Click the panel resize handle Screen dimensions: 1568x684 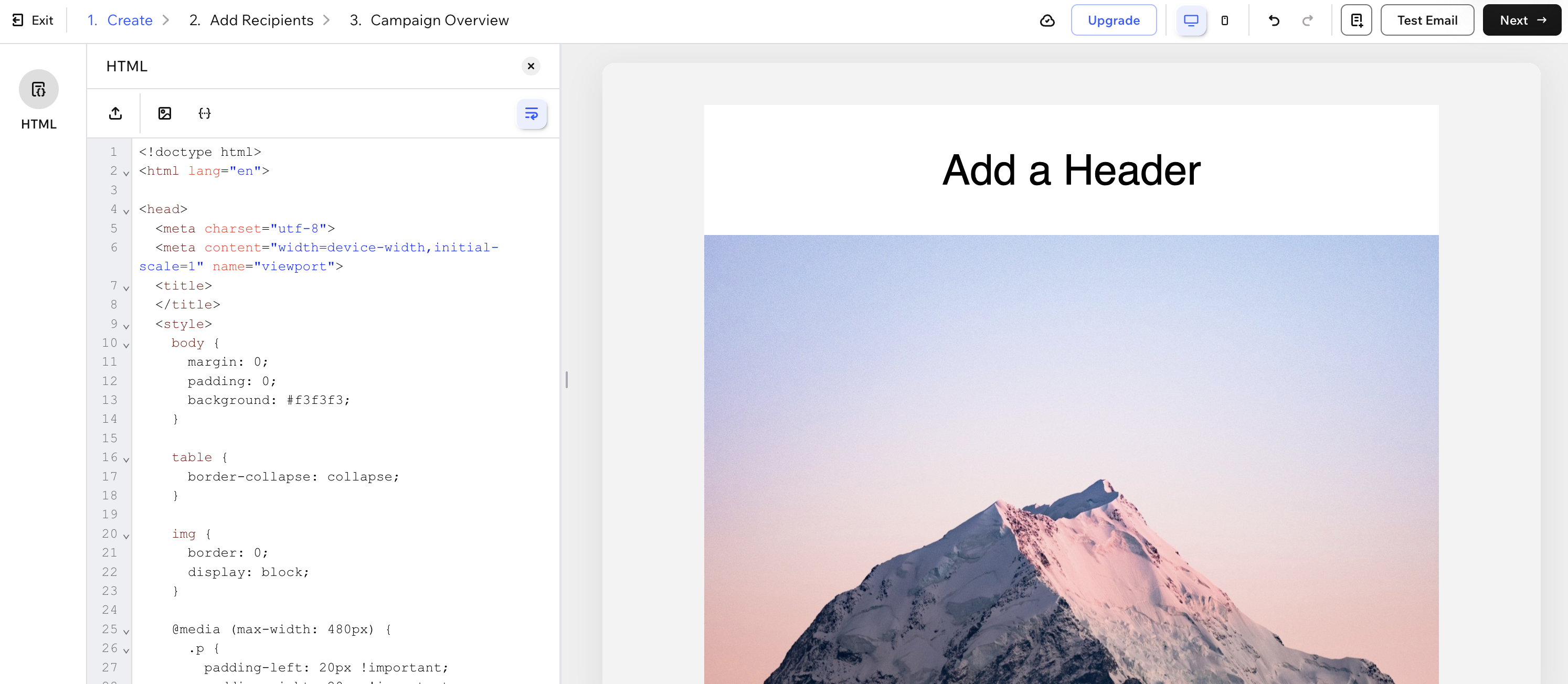[x=566, y=380]
